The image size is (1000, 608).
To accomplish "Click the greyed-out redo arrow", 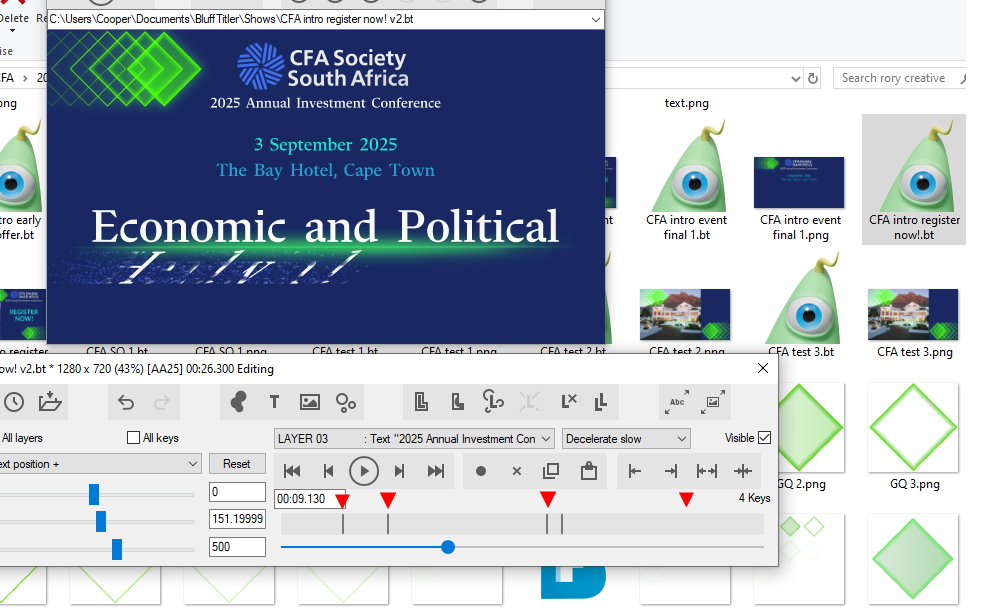I will (162, 402).
